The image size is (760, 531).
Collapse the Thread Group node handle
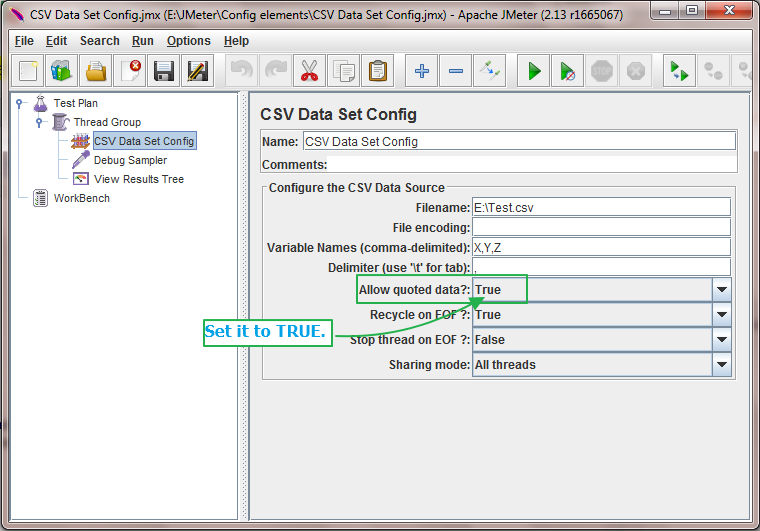point(39,122)
